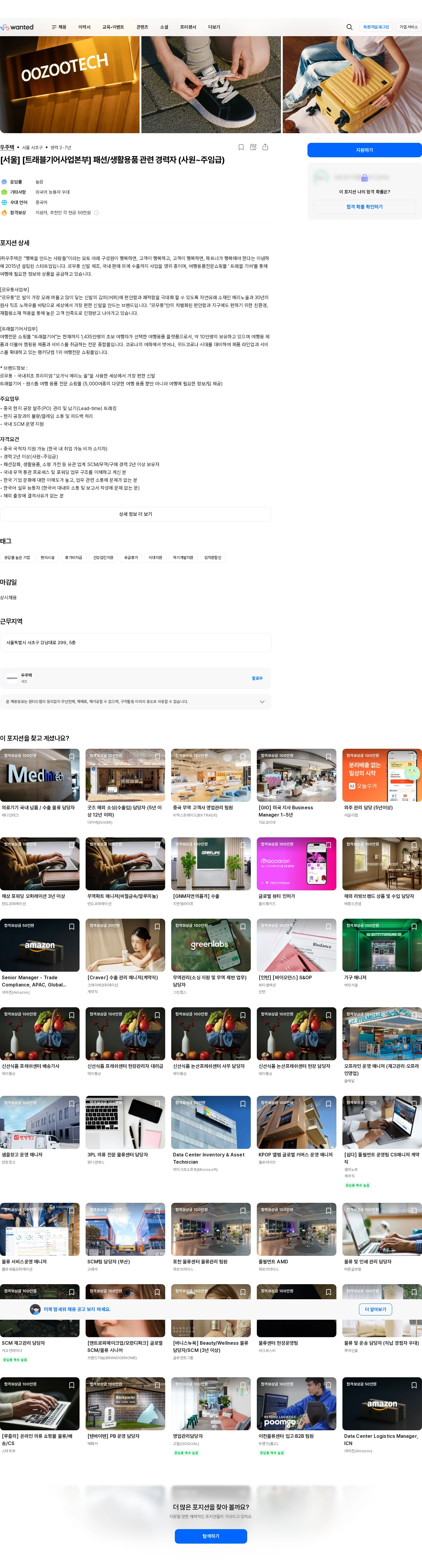Bookmark the 해외 리빙브랜드 상품 card

pos(414,845)
